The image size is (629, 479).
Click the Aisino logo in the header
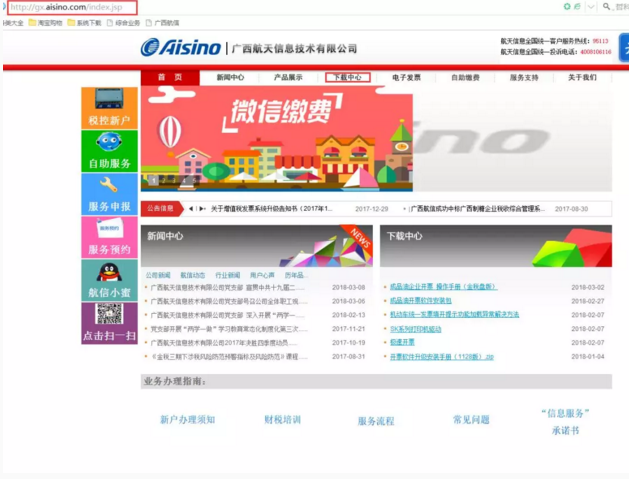[x=181, y=47]
